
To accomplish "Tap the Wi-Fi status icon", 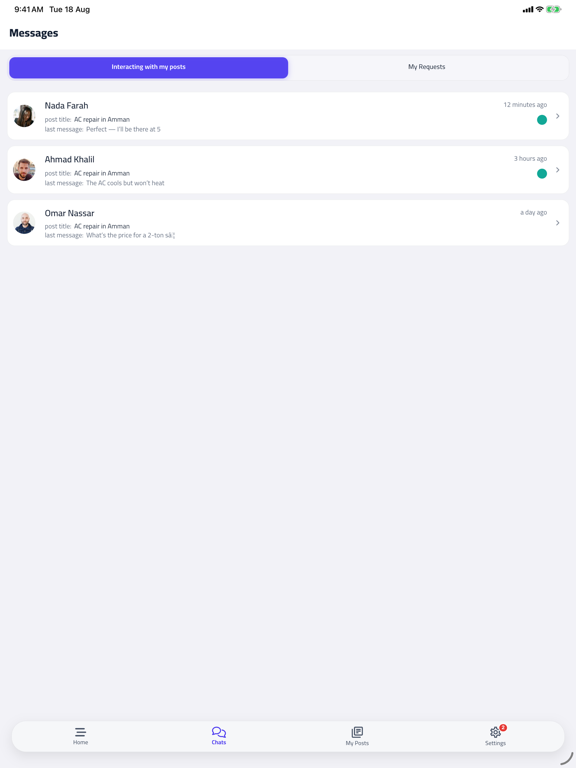I will point(539,9).
